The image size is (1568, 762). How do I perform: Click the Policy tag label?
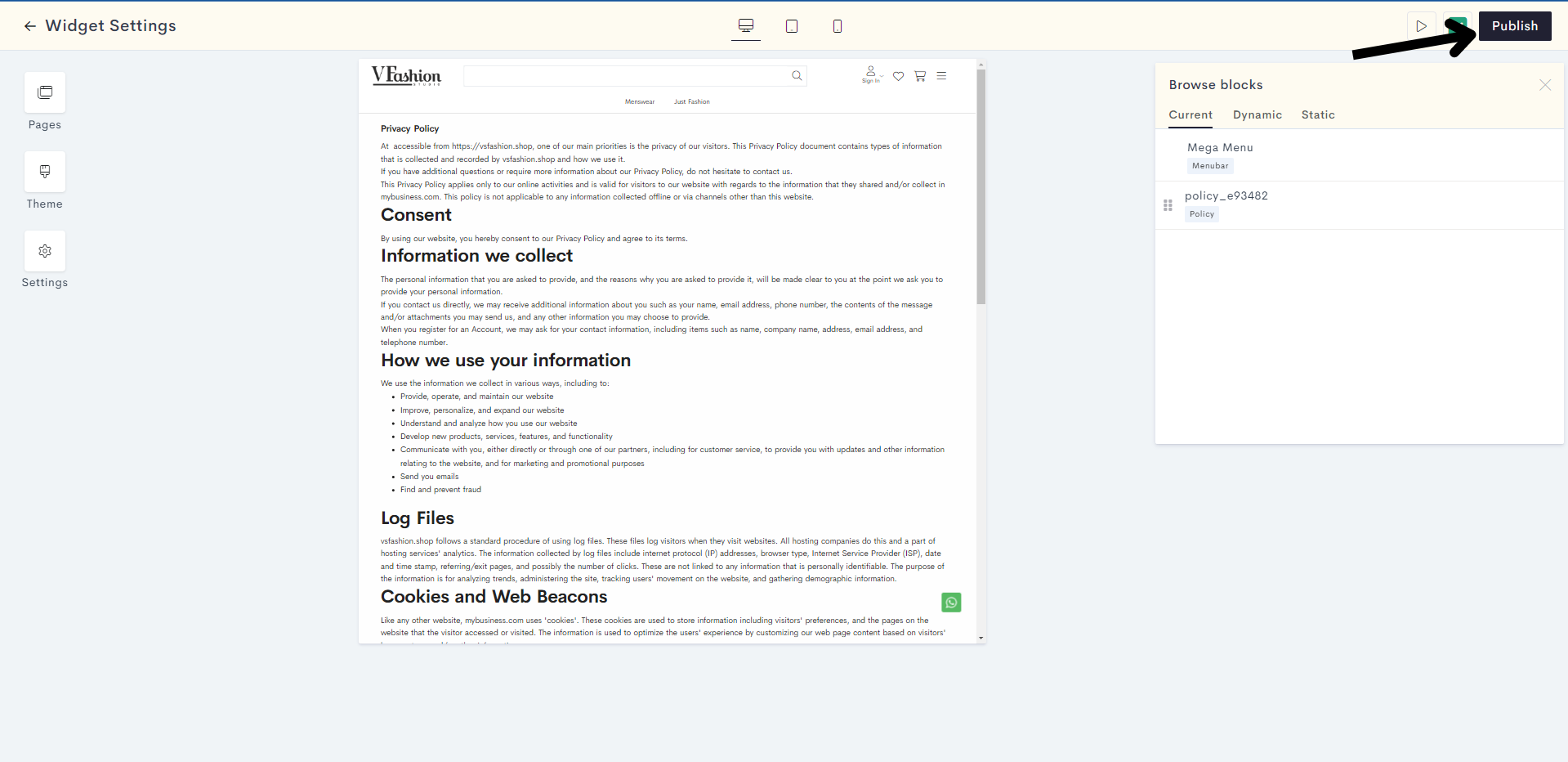point(1202,214)
